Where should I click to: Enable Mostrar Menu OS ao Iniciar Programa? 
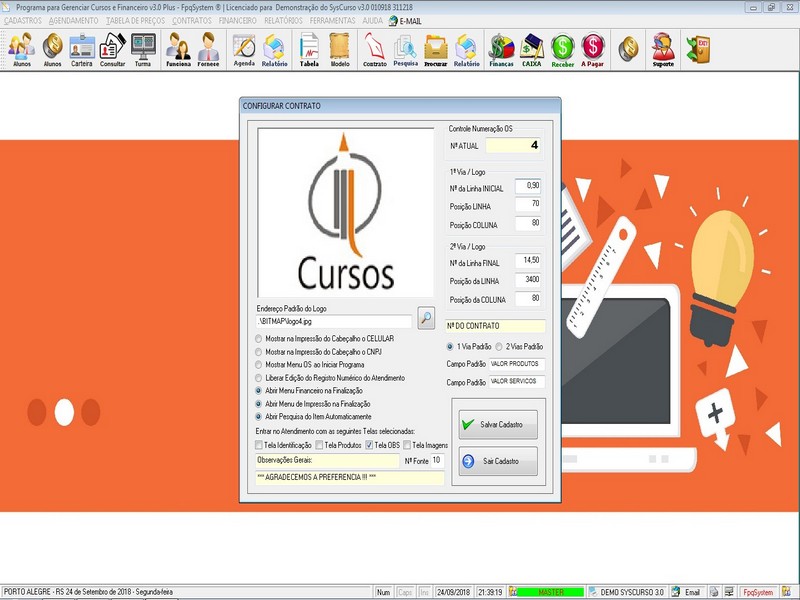[x=260, y=365]
